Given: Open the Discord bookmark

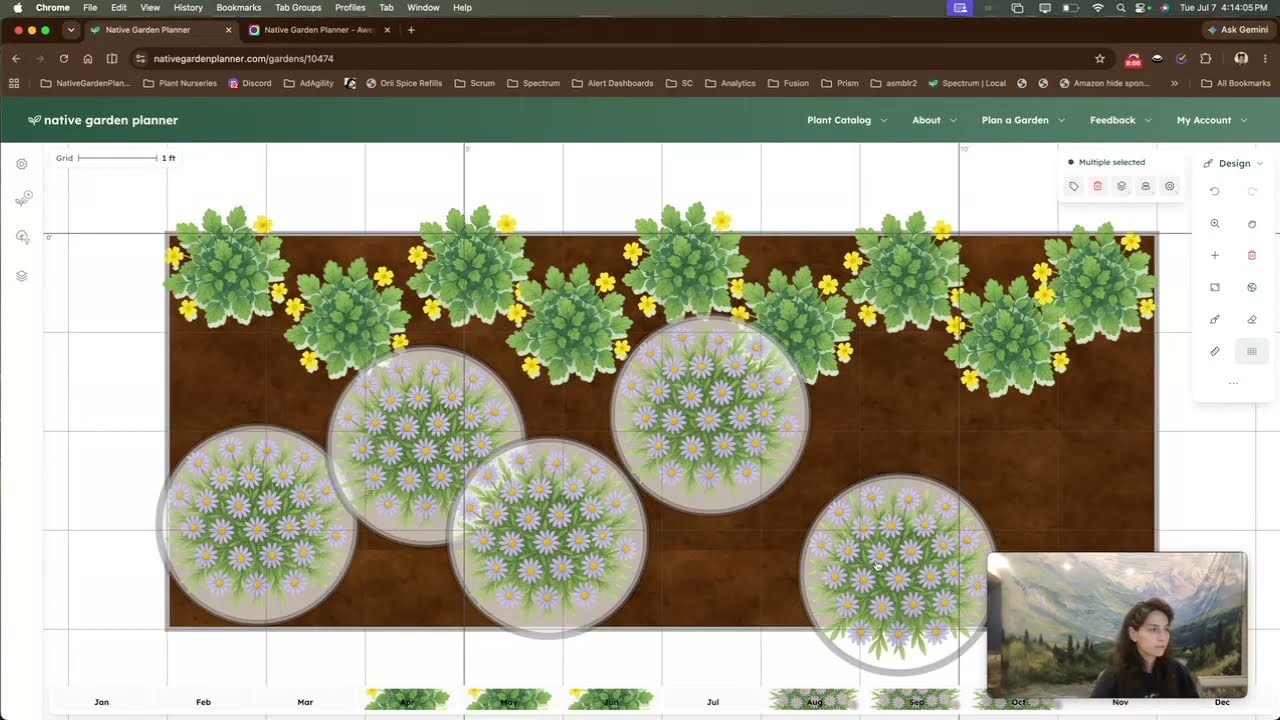Looking at the screenshot, I should pyautogui.click(x=250, y=83).
